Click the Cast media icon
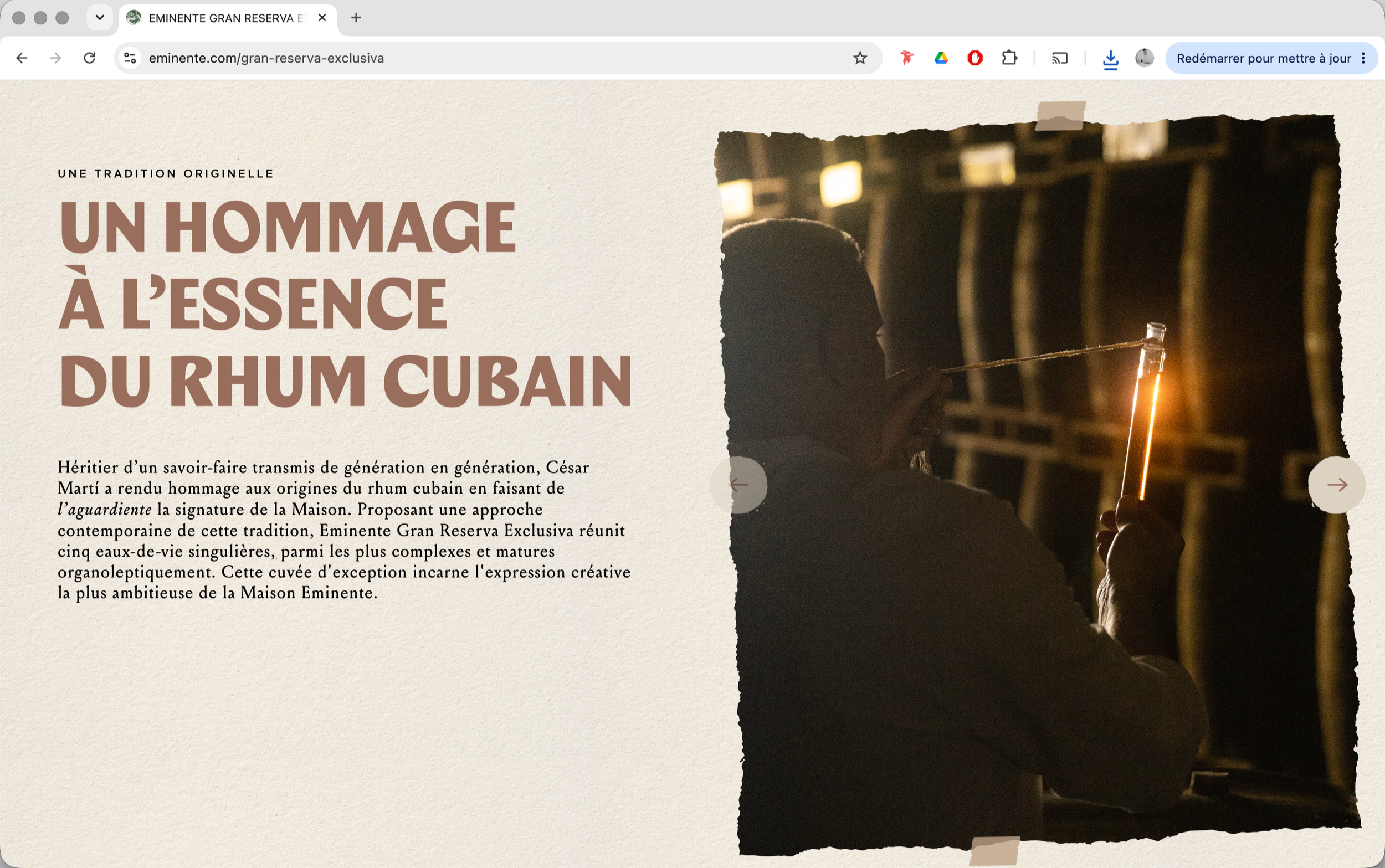The width and height of the screenshot is (1385, 868). click(1060, 58)
